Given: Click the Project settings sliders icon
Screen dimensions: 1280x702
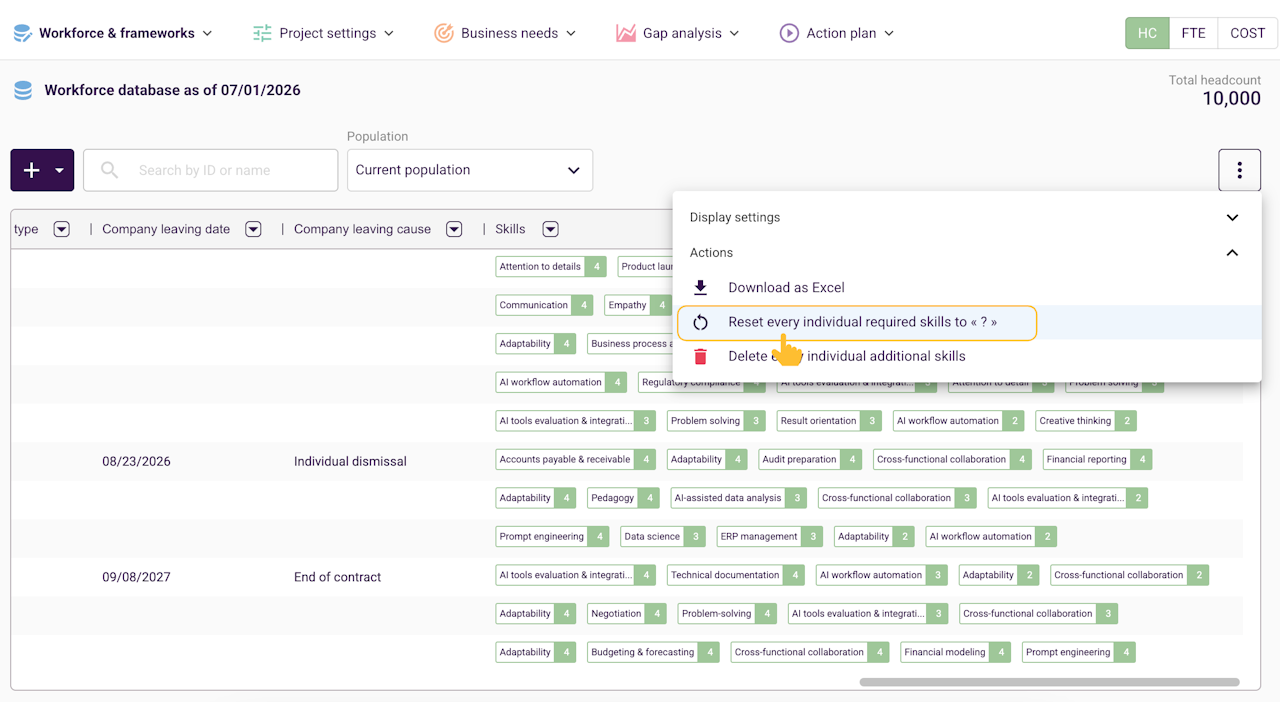Looking at the screenshot, I should (x=262, y=33).
